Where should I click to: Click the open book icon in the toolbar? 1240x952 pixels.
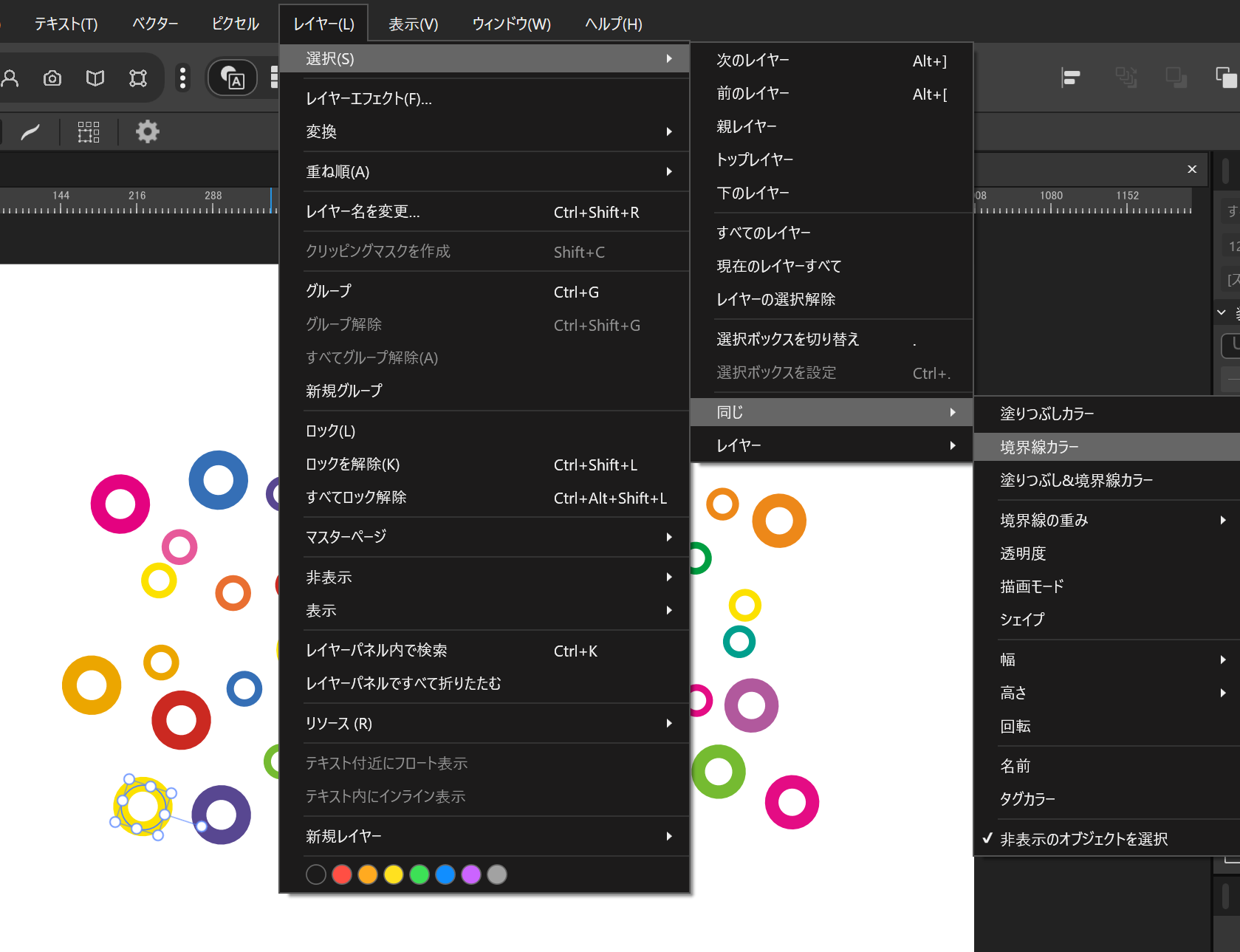tap(95, 78)
